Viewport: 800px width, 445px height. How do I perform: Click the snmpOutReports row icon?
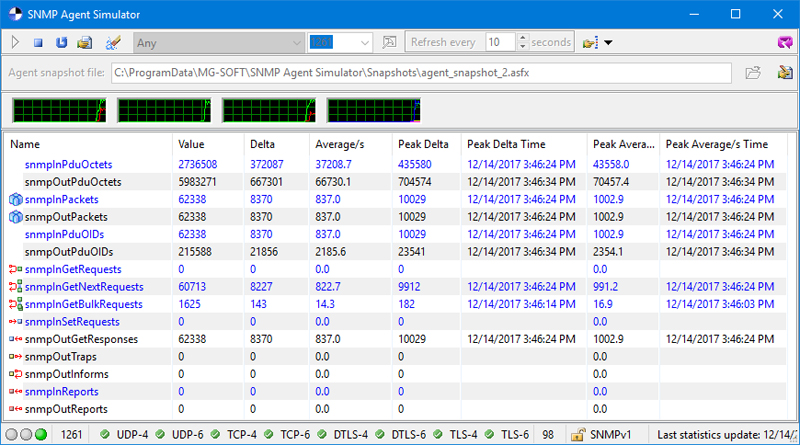pos(16,409)
